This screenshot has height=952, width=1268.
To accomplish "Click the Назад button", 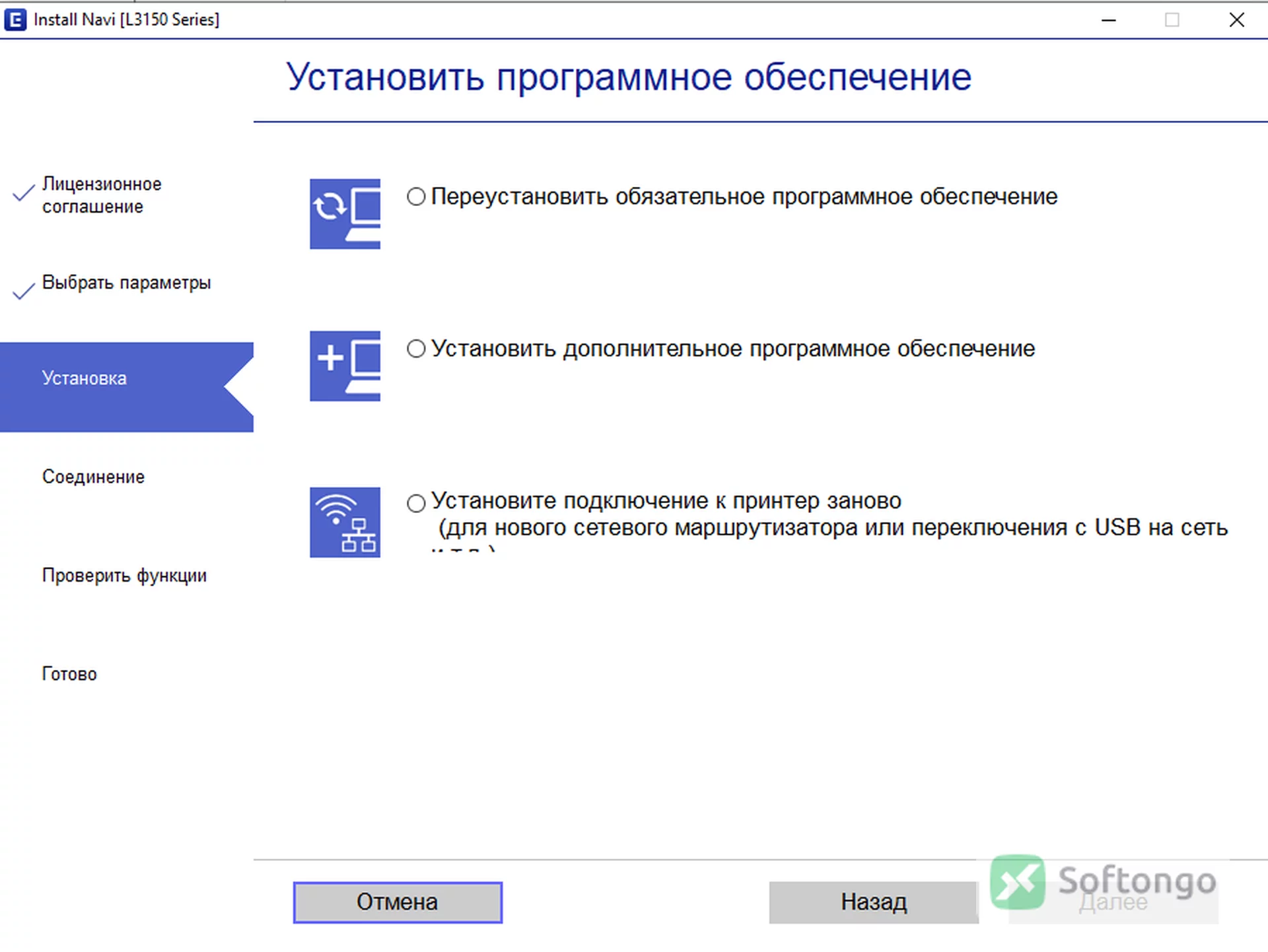I will tap(873, 902).
